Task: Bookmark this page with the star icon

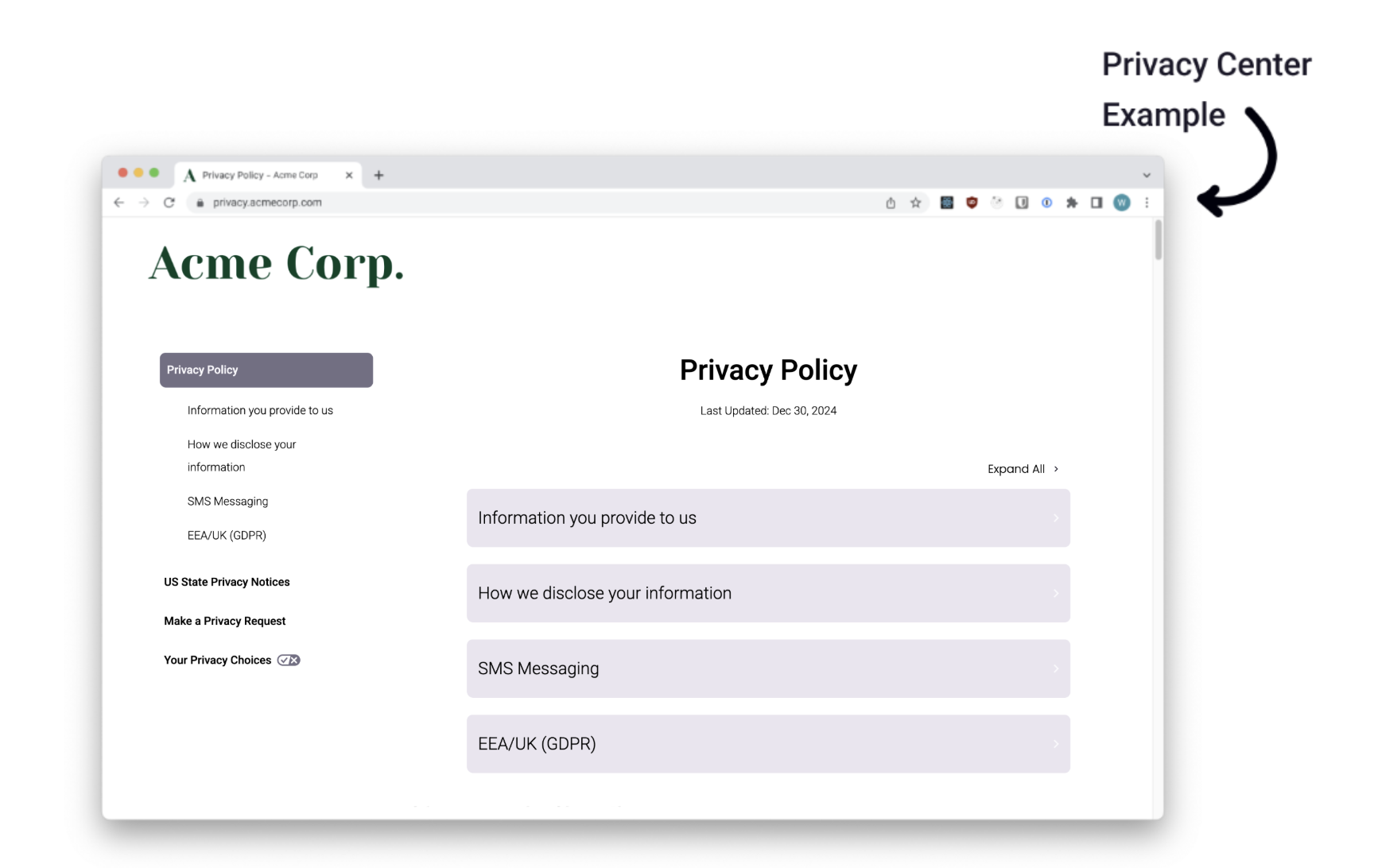Action: point(916,203)
